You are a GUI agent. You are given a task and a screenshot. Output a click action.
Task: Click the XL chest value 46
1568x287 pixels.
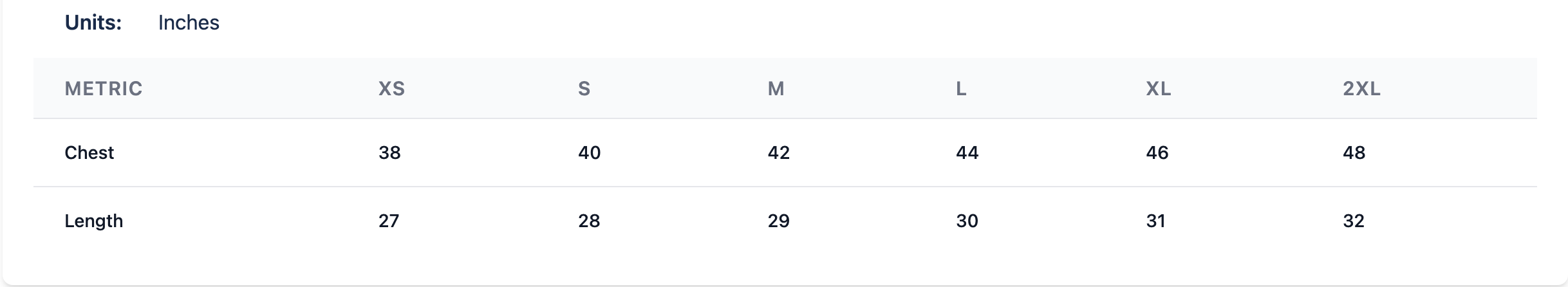click(x=1157, y=153)
